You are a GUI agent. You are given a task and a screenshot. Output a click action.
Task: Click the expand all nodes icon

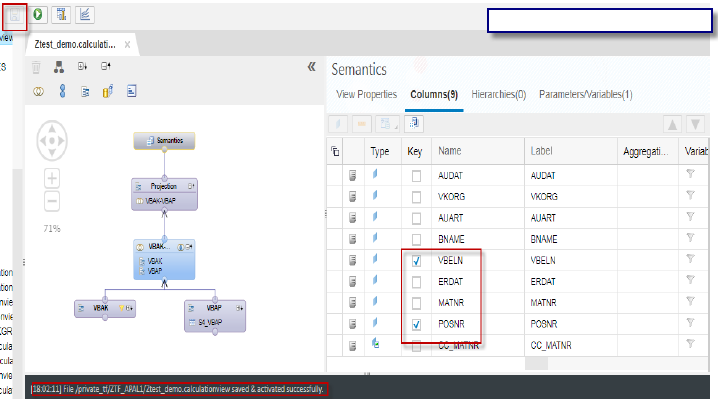coord(82,67)
